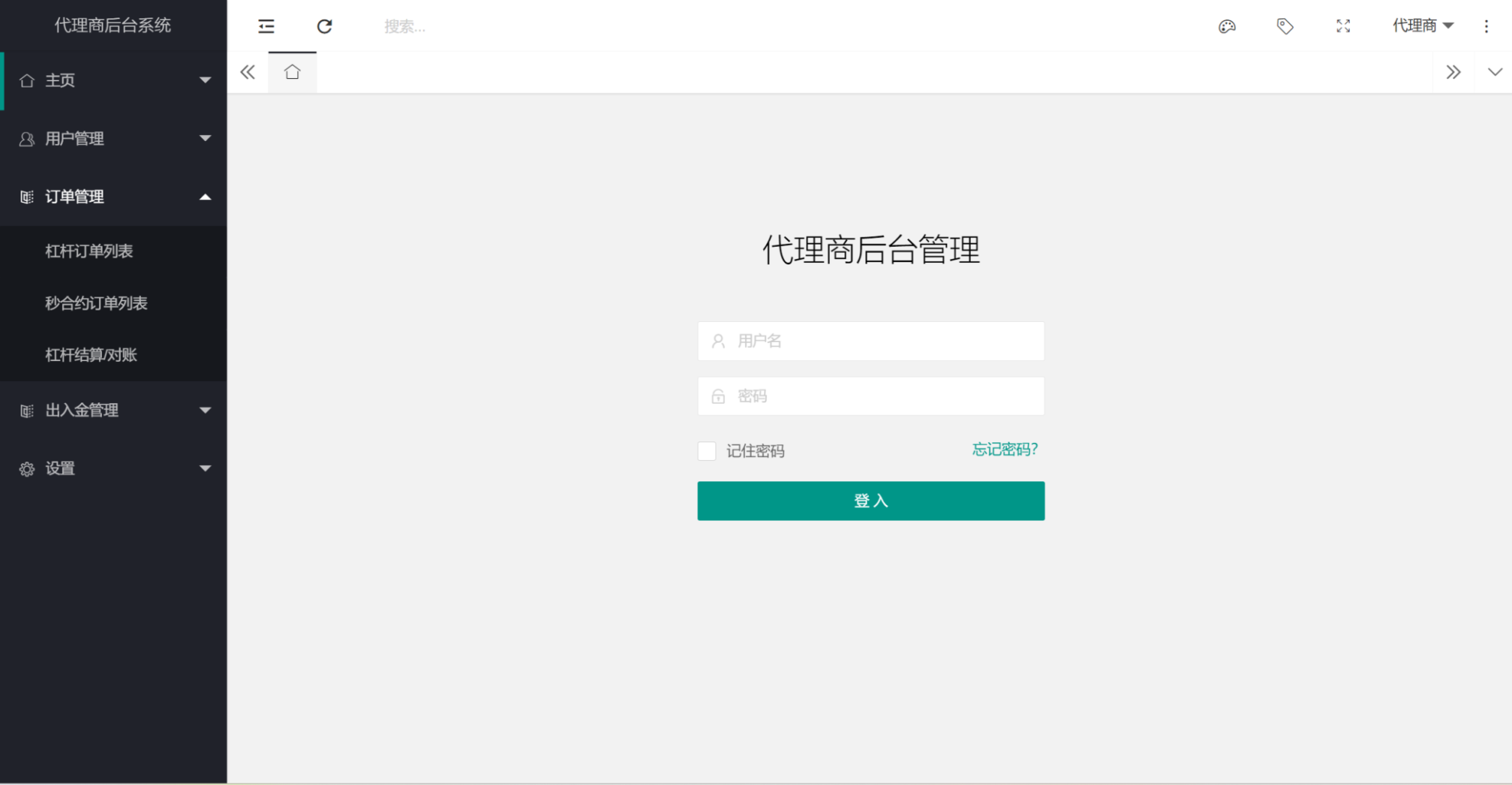Open 杠杆订单列表 from sidebar
The width and height of the screenshot is (1512, 785).
[x=89, y=251]
